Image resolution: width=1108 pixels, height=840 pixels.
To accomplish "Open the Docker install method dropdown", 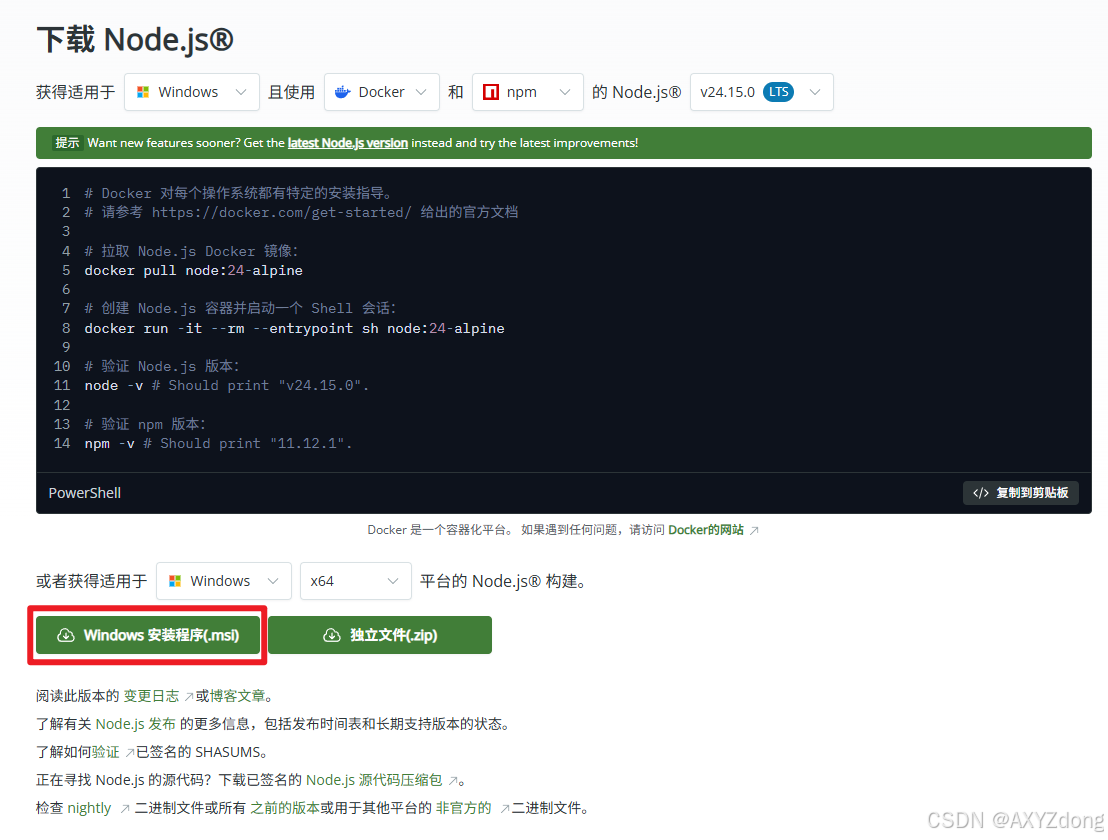I will coord(382,92).
